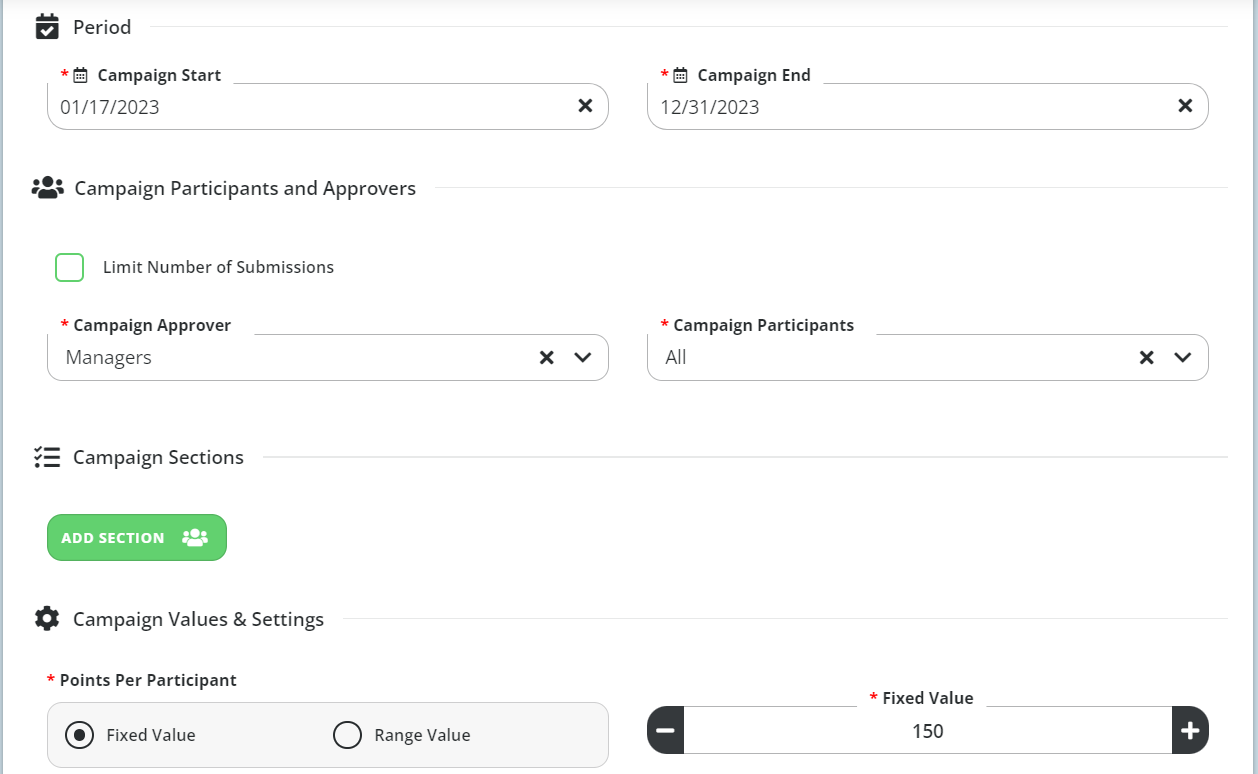
Task: Select the Range Value radio option
Action: pos(347,735)
